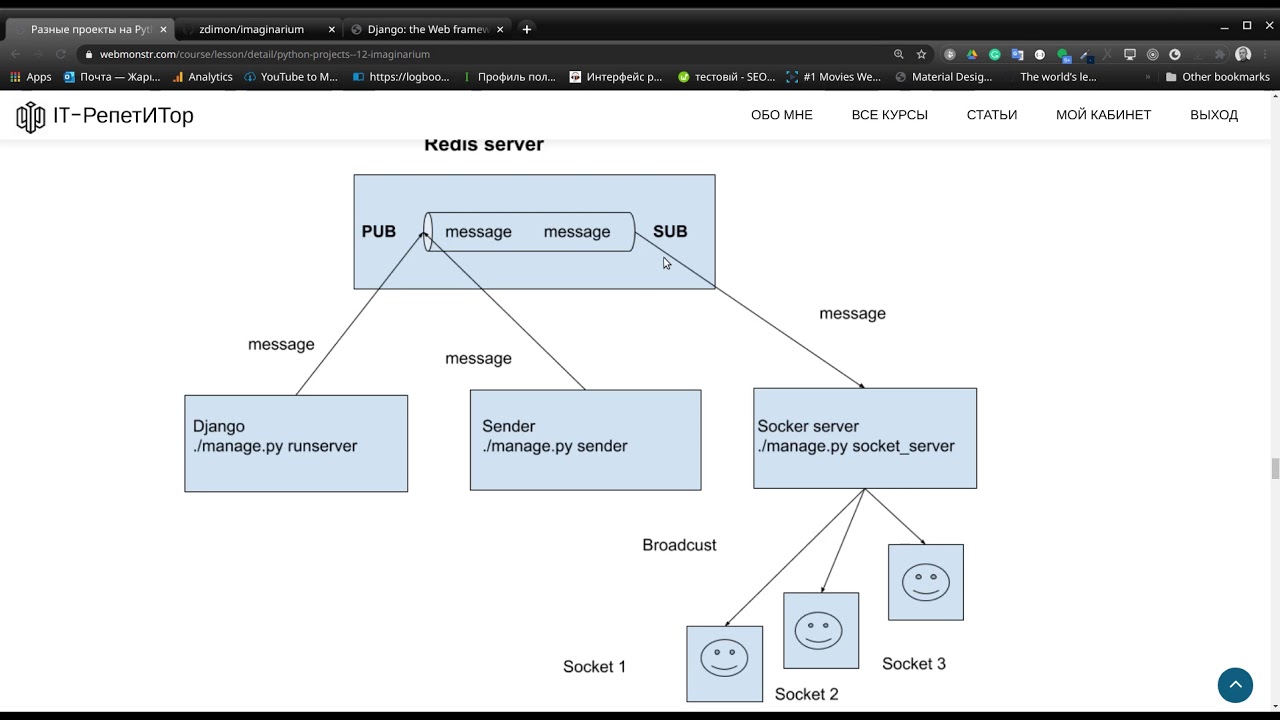The height and width of the screenshot is (720, 1280).
Task: Click the first gray extension icon
Action: click(x=950, y=54)
